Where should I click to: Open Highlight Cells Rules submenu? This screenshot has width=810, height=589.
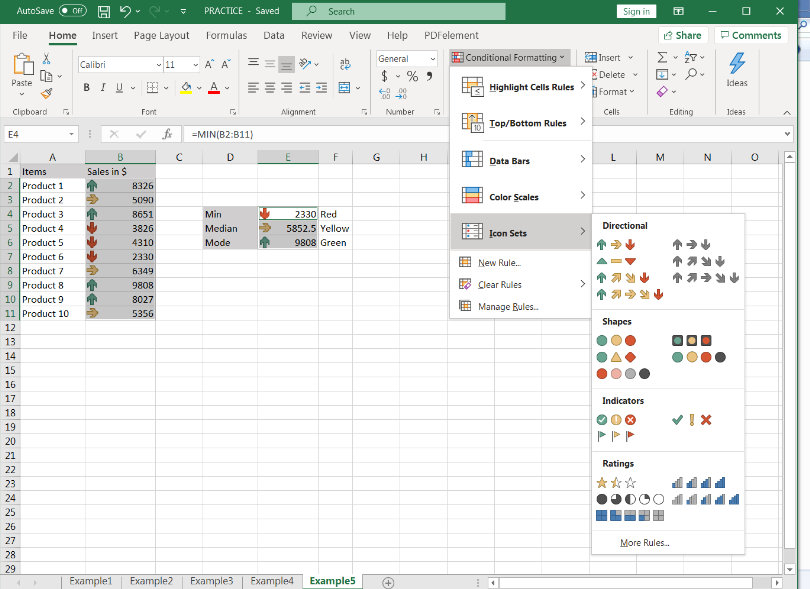(522, 87)
